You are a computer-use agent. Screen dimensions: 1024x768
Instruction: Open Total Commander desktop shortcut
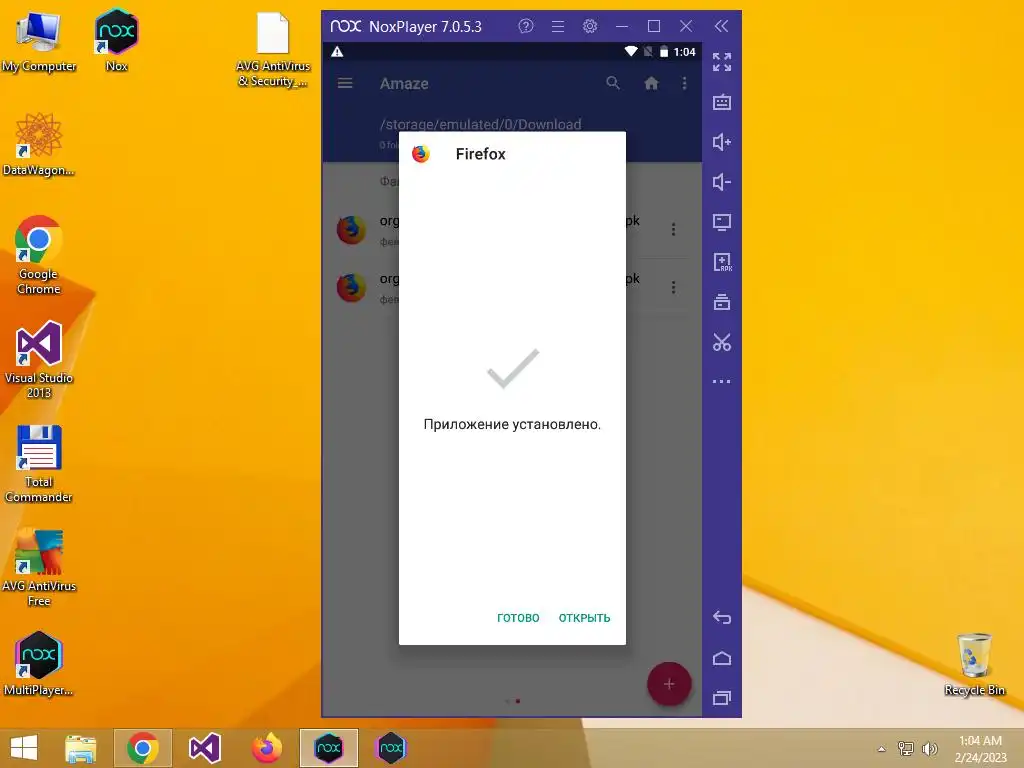39,464
